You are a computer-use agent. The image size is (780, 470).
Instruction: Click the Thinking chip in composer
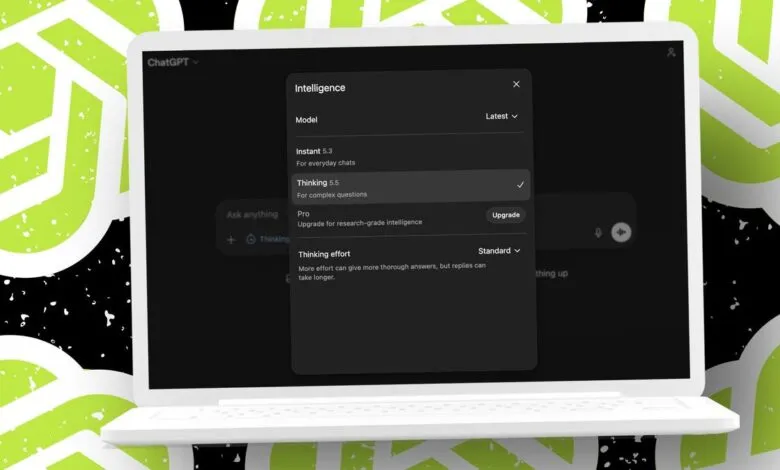[268, 239]
